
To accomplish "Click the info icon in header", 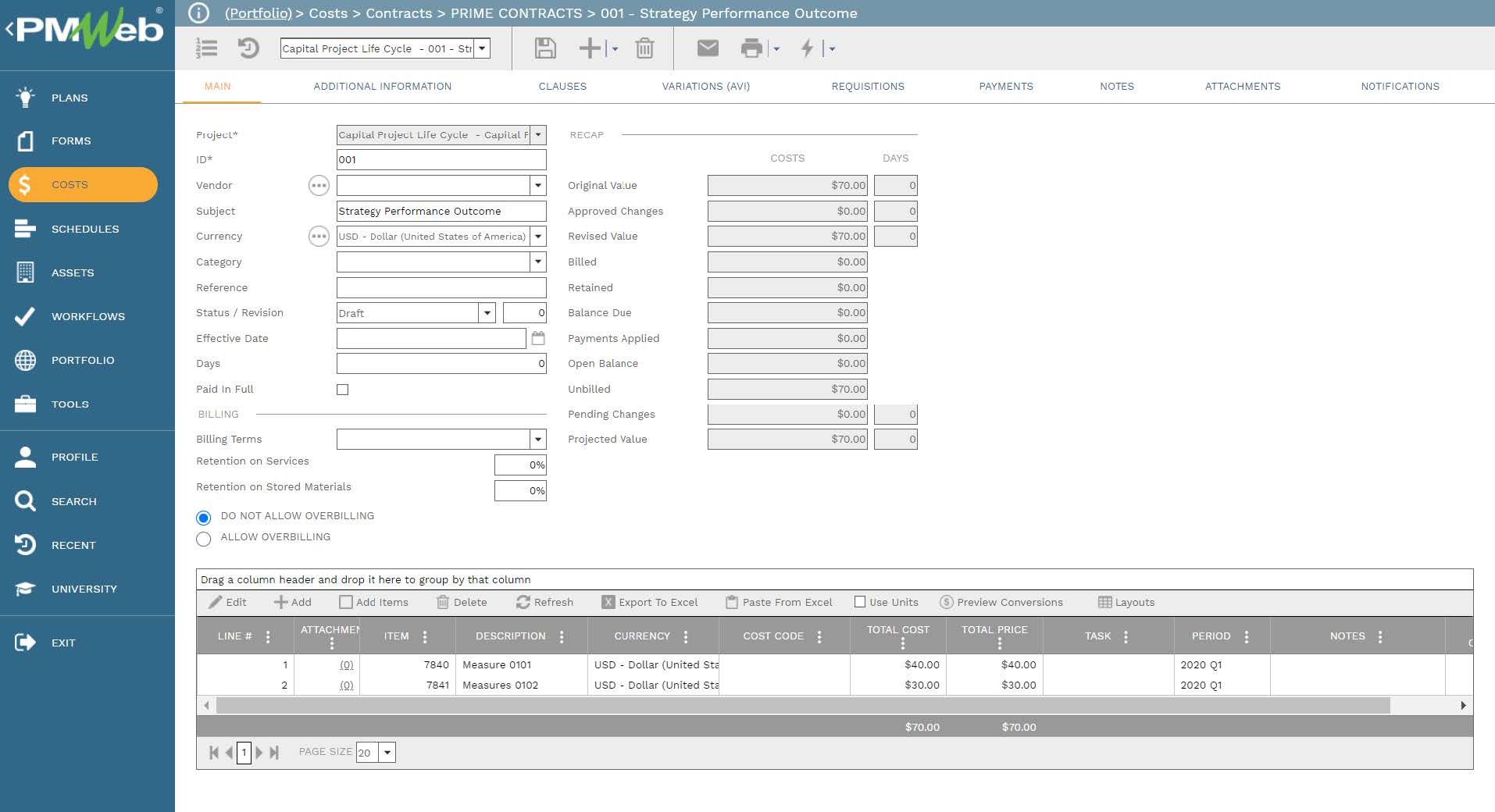I will pyautogui.click(x=199, y=13).
